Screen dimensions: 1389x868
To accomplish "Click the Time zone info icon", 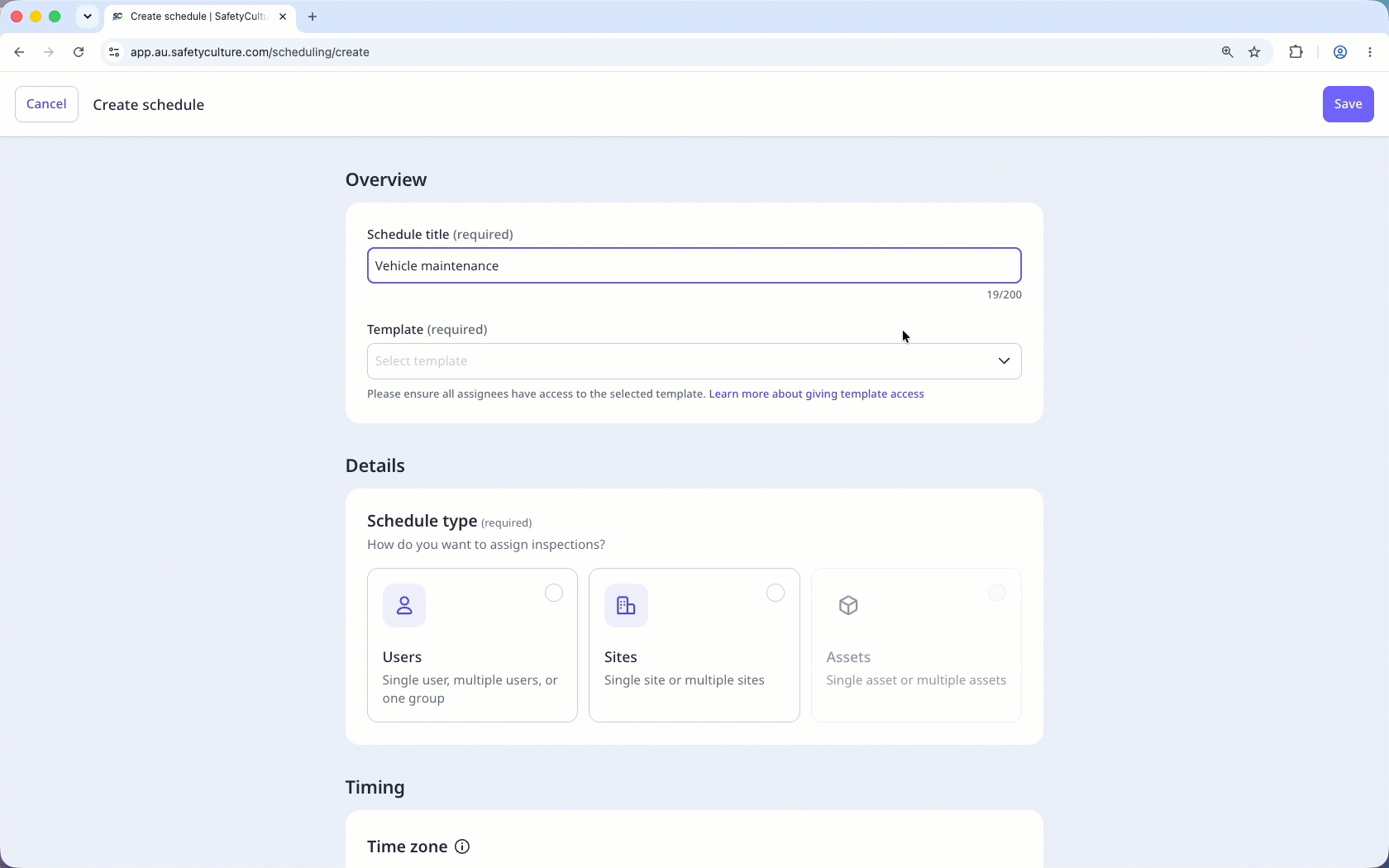I will pos(462,847).
